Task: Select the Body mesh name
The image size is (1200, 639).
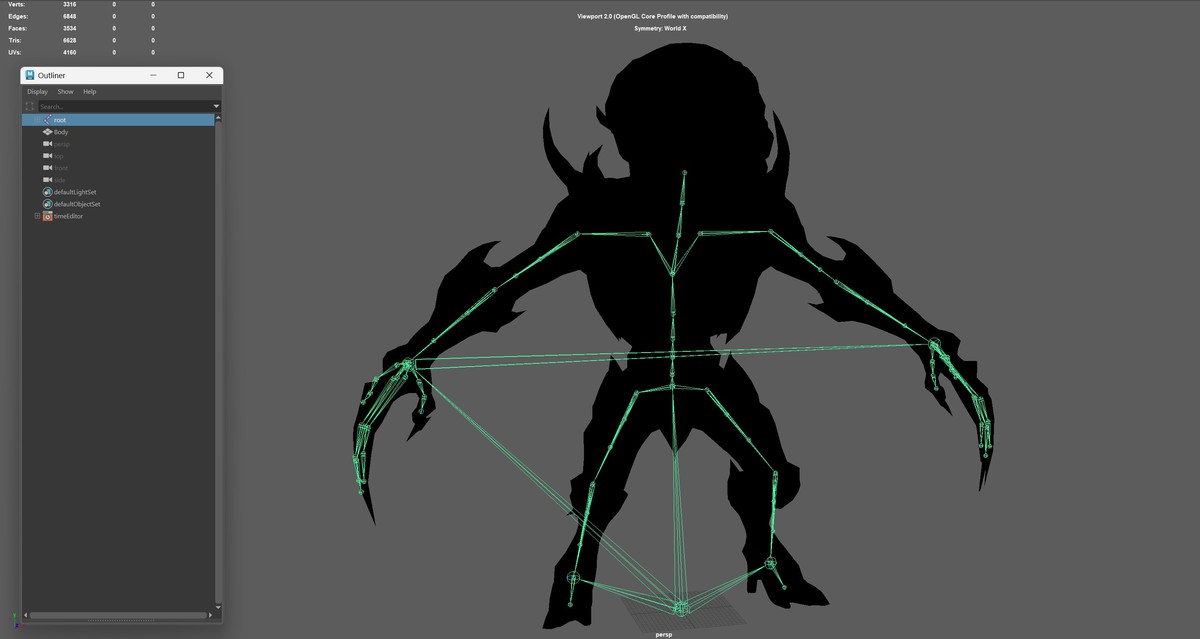Action: click(x=61, y=132)
